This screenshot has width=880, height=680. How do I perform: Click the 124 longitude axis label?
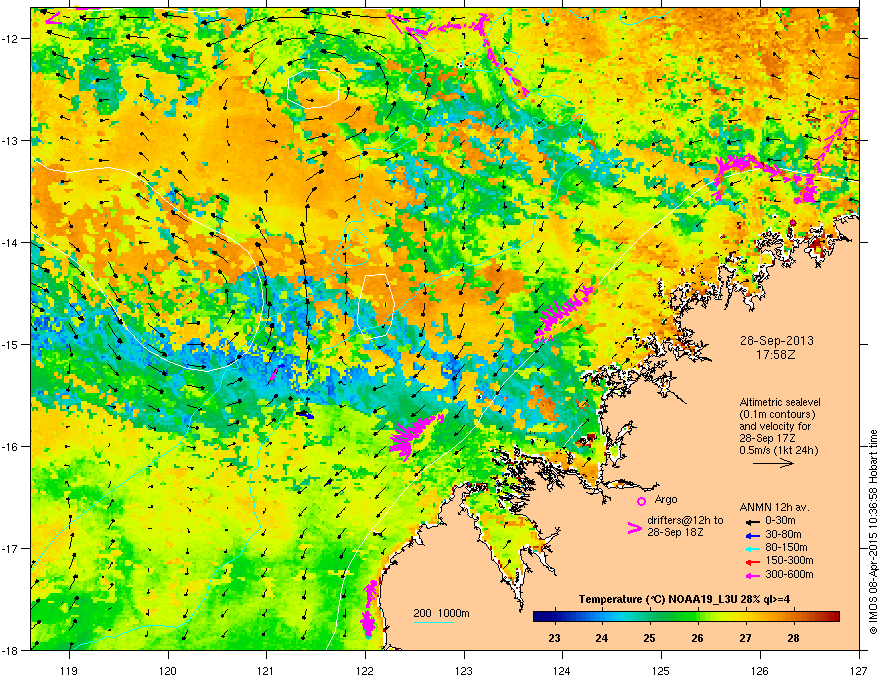point(562,670)
